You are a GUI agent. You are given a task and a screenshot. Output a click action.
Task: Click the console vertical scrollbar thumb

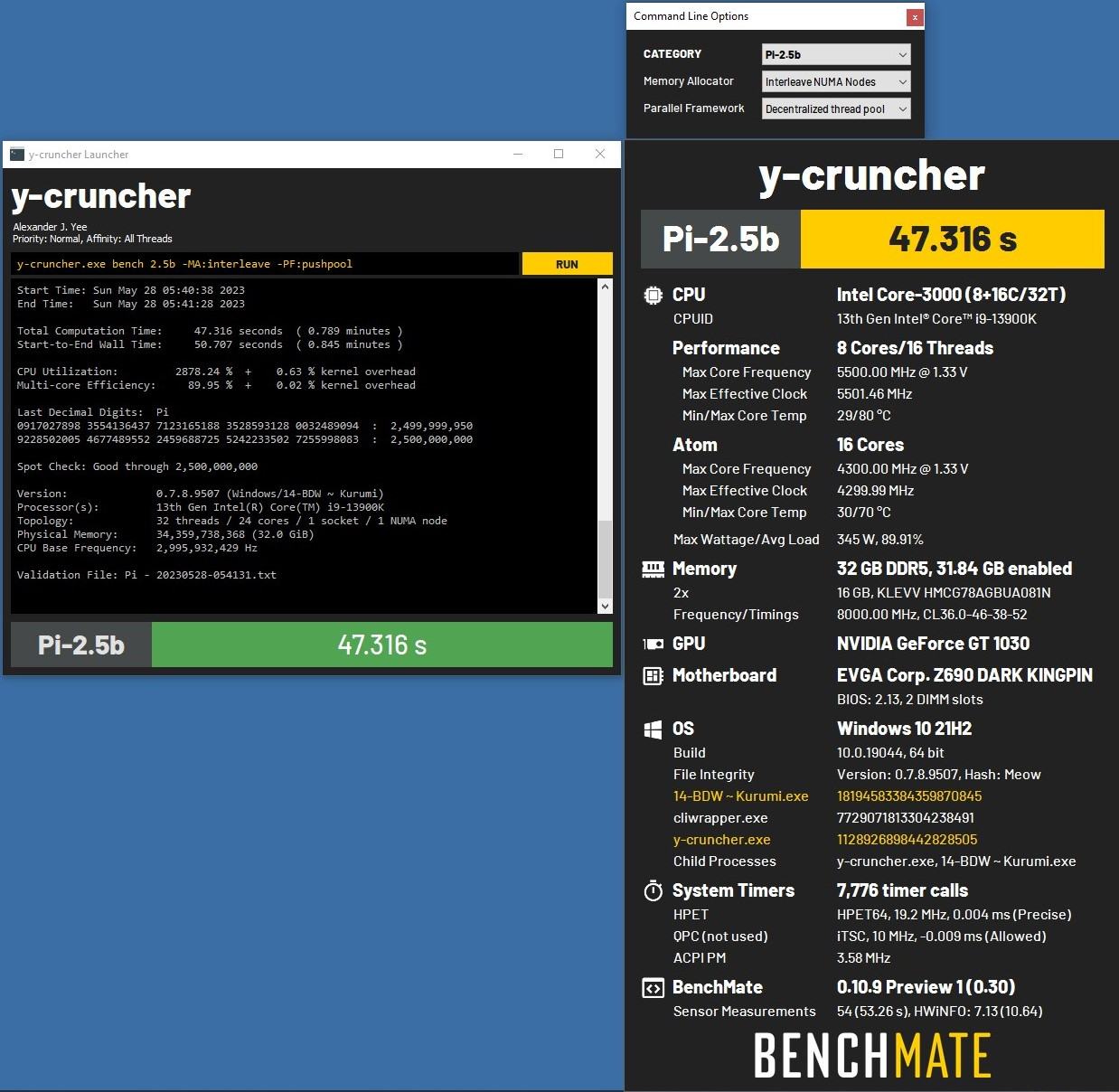tap(605, 558)
